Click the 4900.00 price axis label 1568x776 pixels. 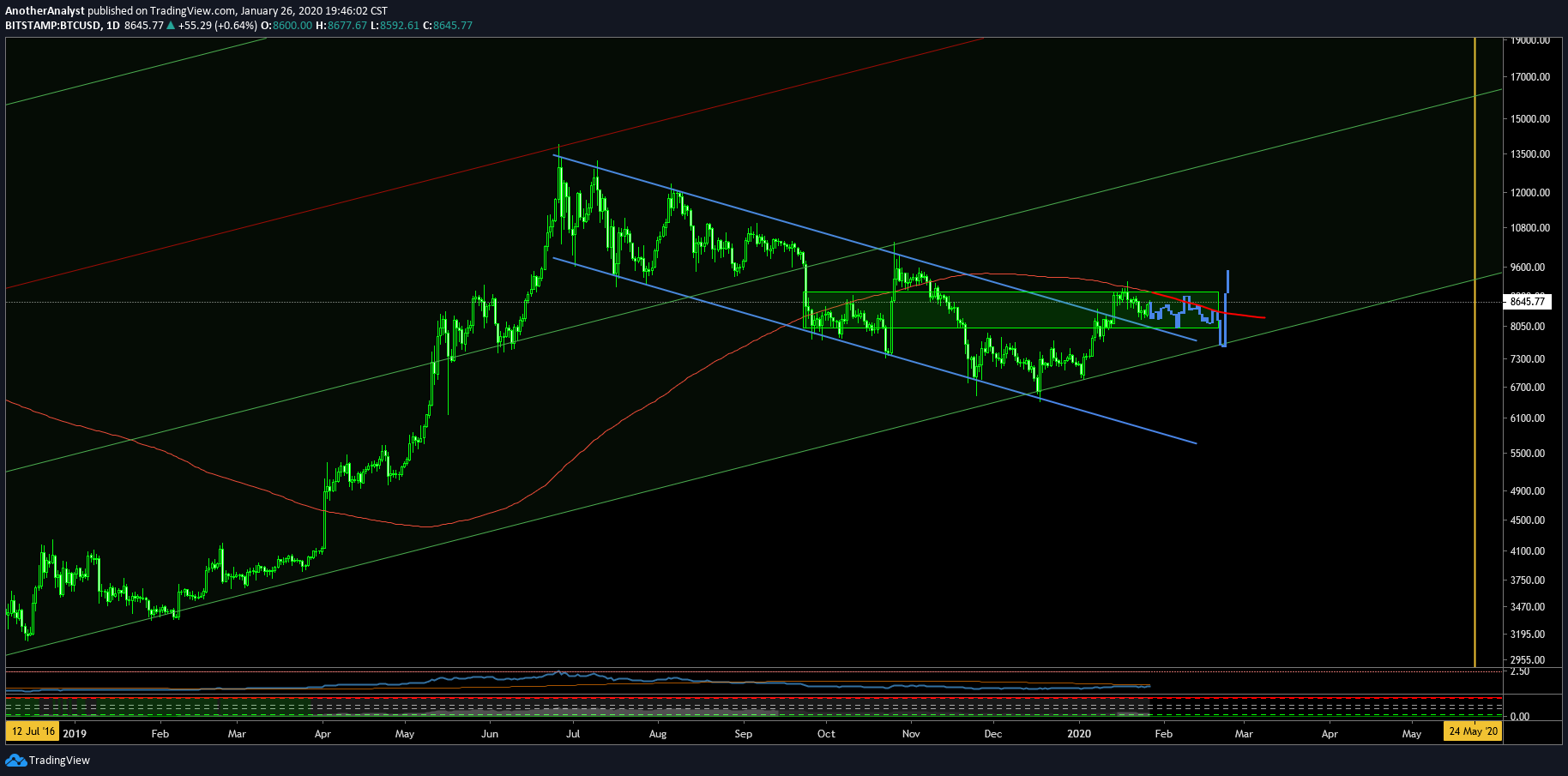[1528, 491]
